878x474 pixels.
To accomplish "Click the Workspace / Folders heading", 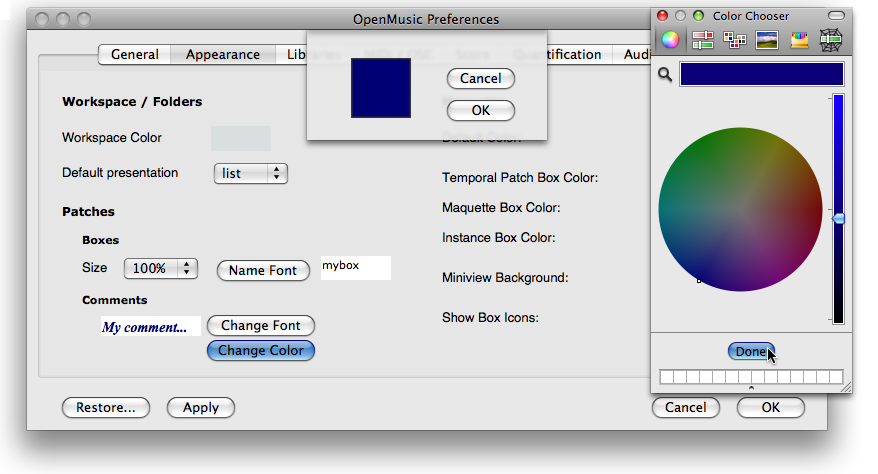I will click(x=132, y=102).
